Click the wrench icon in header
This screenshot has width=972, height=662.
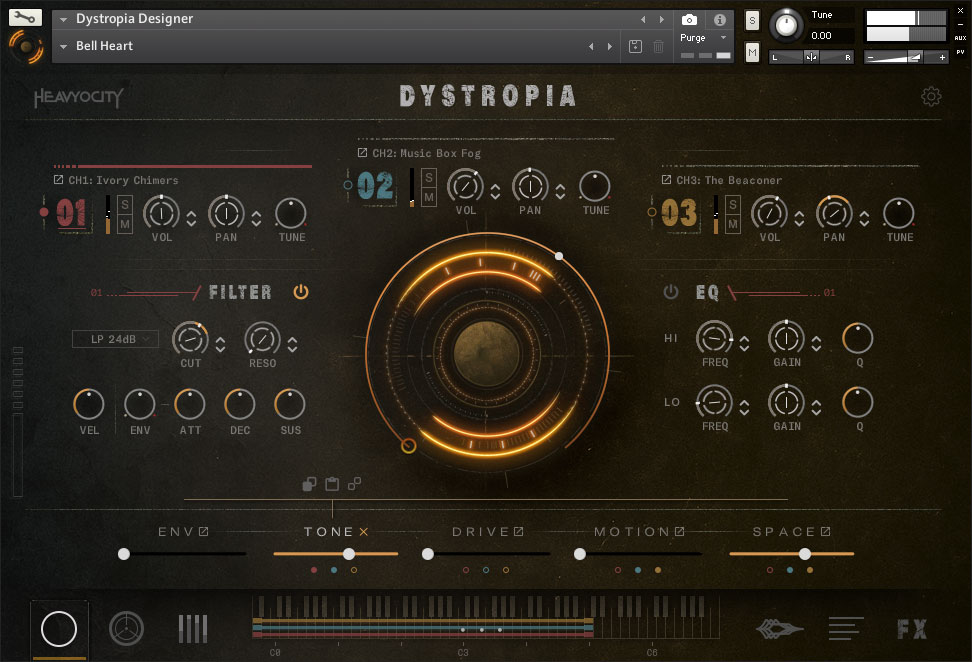tap(25, 17)
